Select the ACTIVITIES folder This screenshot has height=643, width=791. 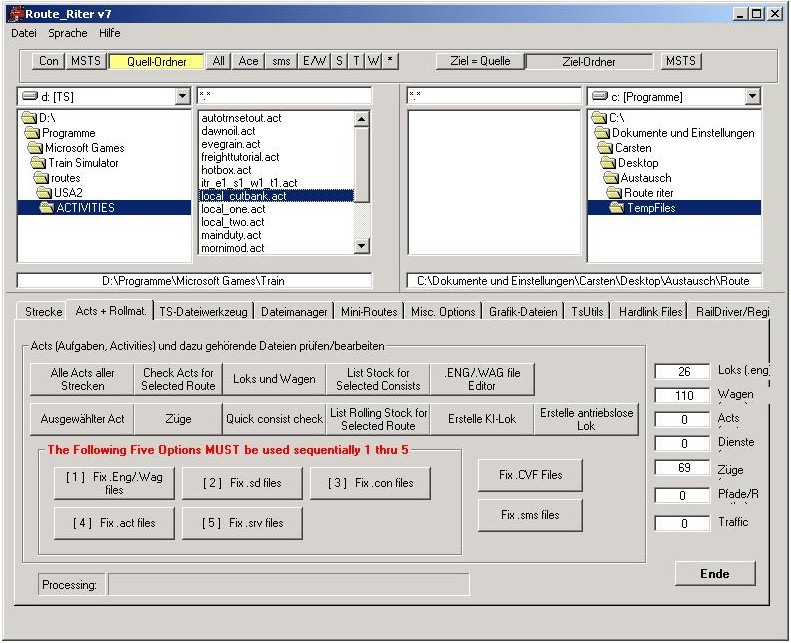coord(104,208)
